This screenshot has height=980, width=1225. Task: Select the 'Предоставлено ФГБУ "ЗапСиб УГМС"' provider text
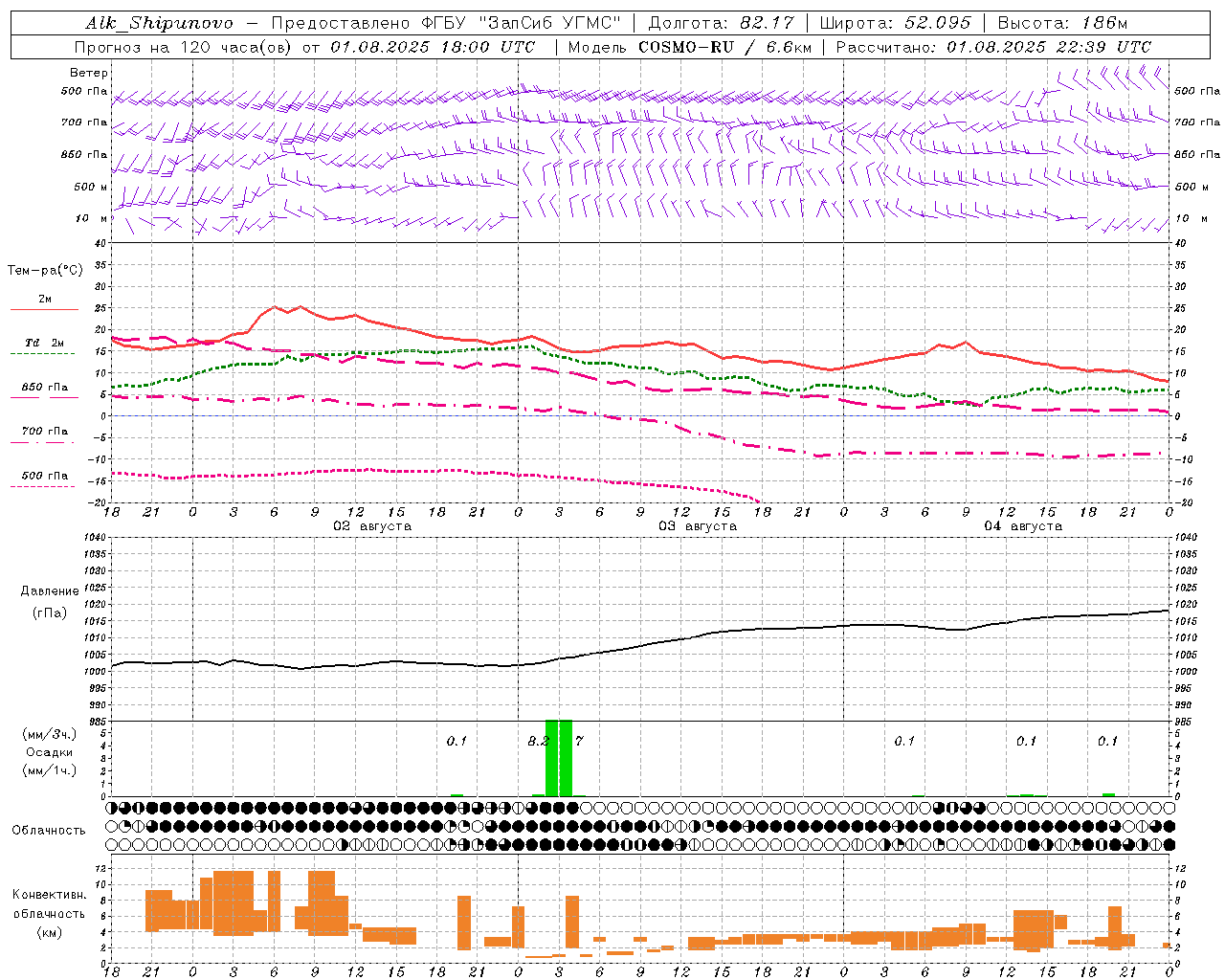tap(447, 23)
